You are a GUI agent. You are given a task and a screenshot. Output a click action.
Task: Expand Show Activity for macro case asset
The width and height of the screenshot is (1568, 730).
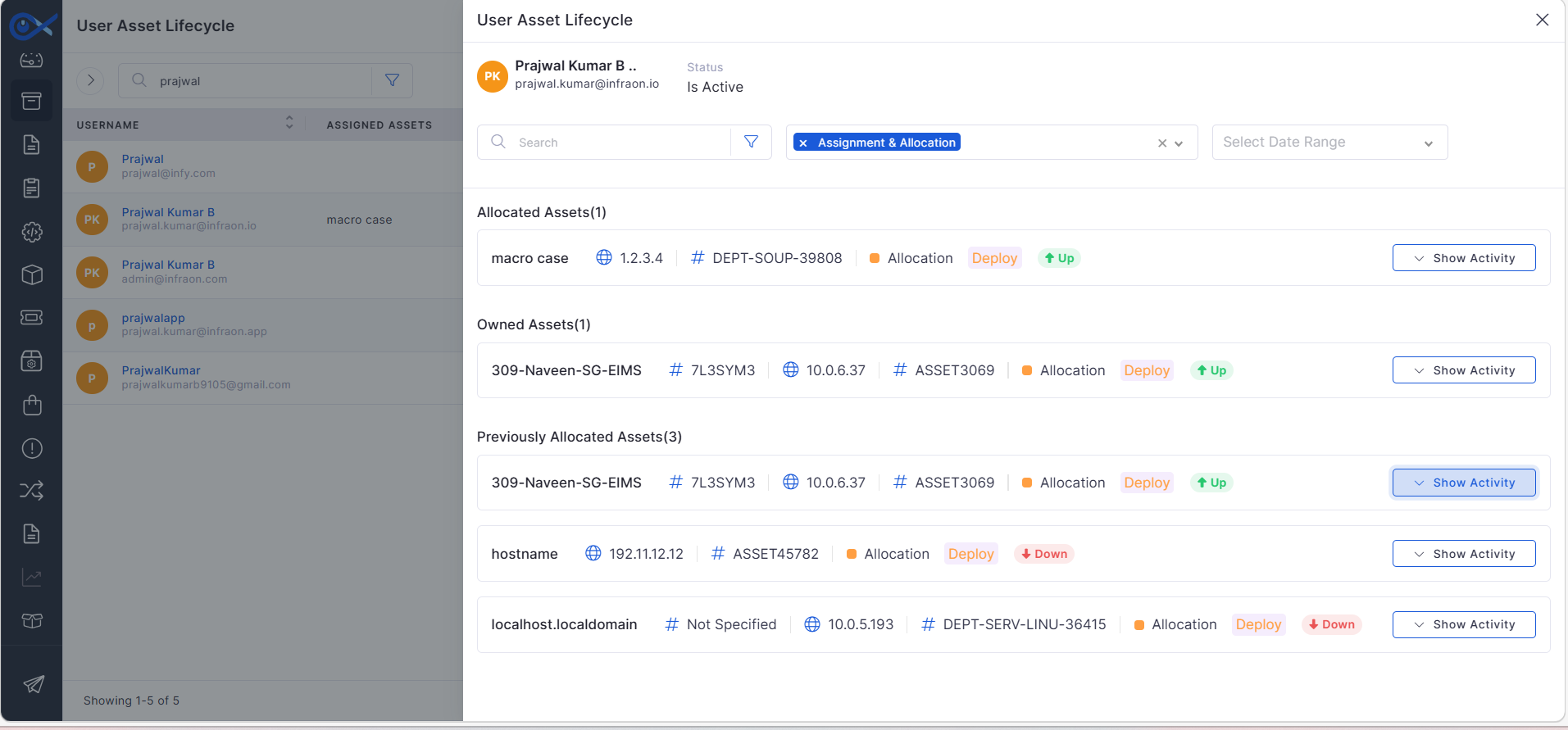(1464, 258)
